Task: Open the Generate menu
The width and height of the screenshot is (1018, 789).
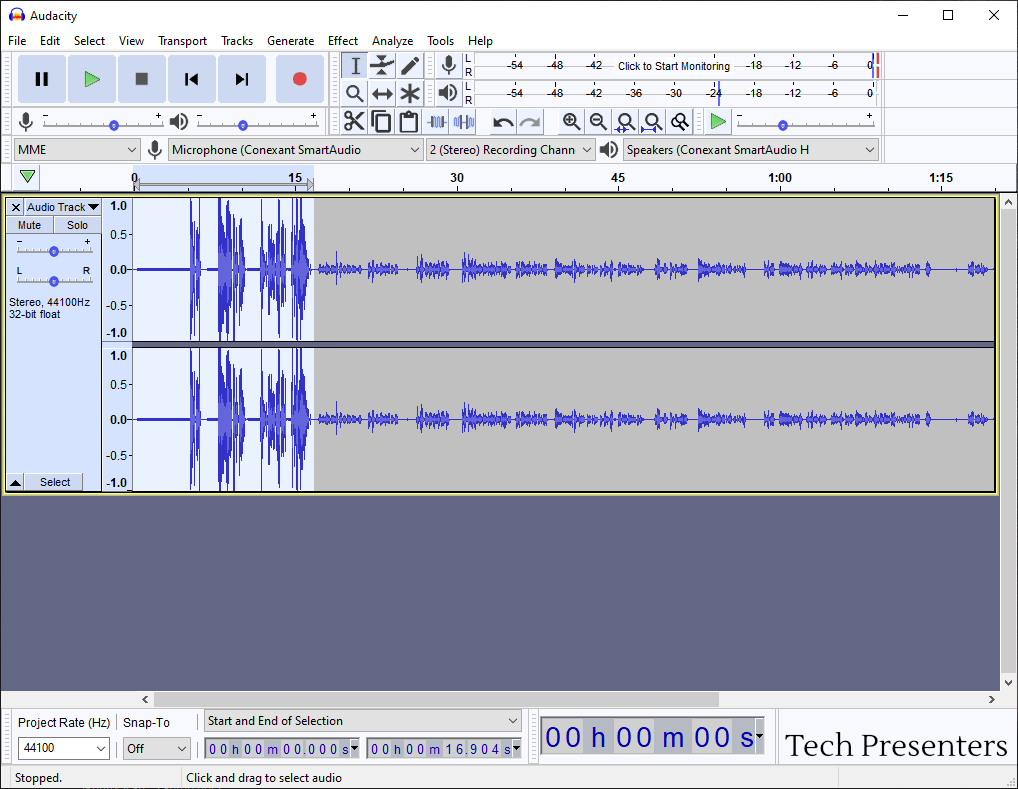Action: point(291,41)
